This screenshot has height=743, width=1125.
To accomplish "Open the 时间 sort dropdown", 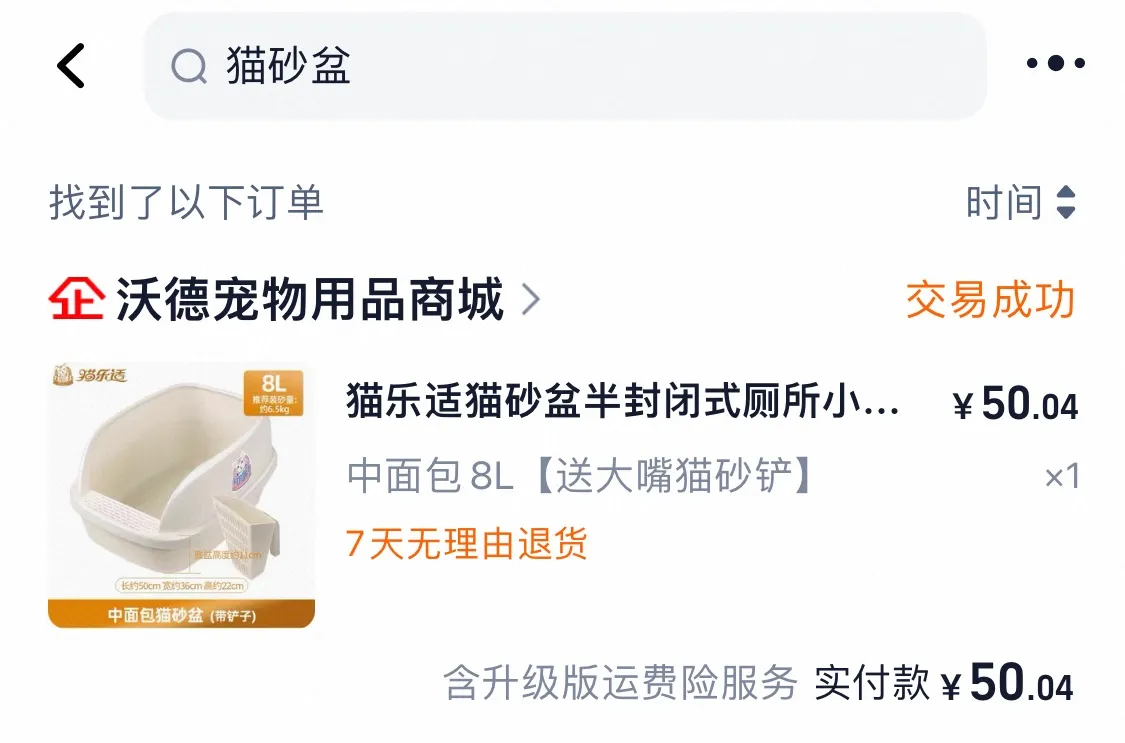I will click(x=1021, y=202).
